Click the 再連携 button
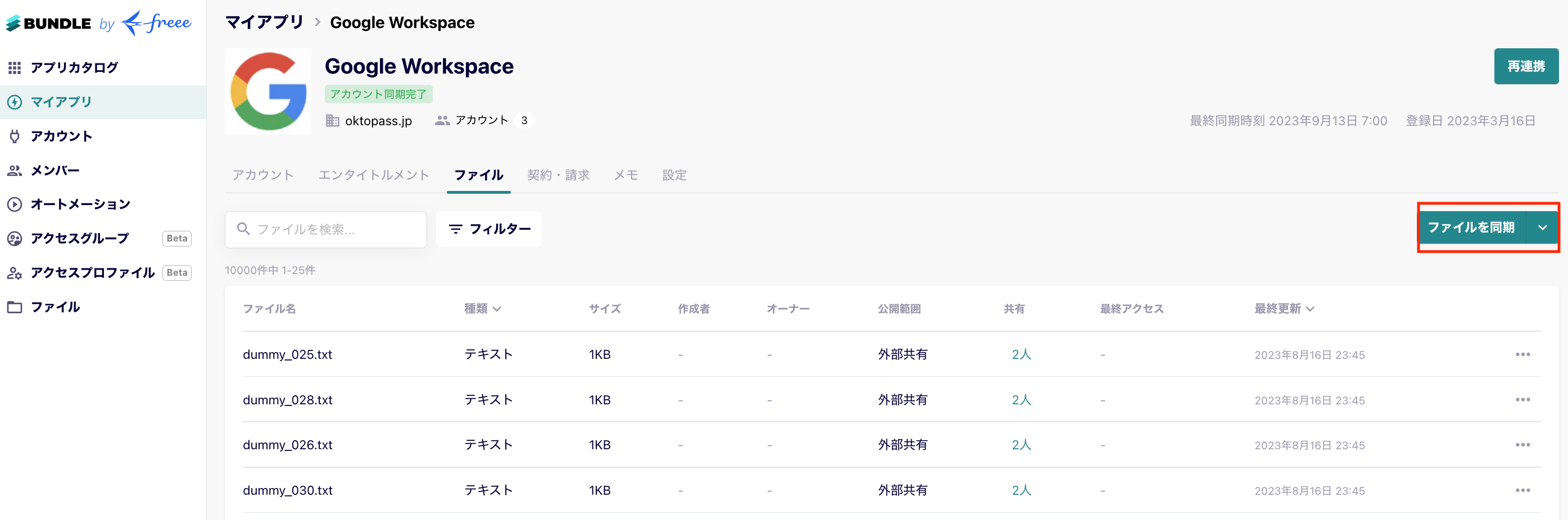The image size is (1568, 520). [x=1526, y=66]
